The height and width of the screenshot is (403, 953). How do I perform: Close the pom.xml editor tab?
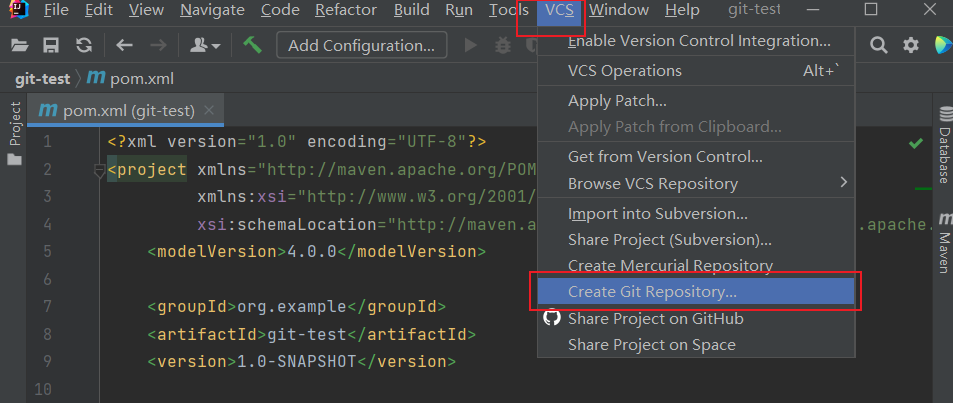(x=209, y=111)
